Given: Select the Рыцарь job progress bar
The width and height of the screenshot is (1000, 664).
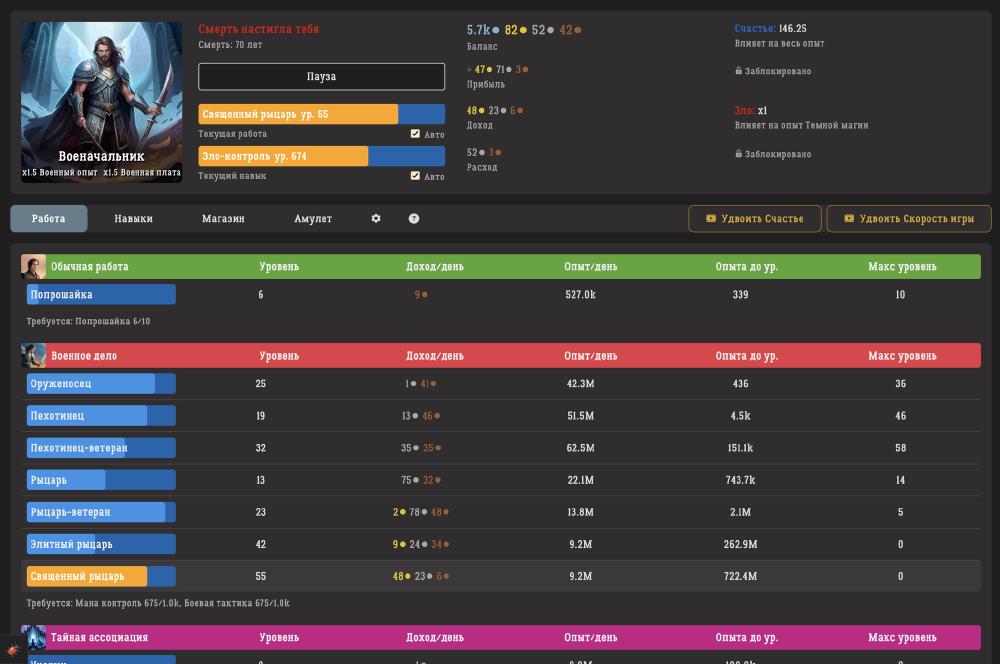Looking at the screenshot, I should [x=101, y=480].
